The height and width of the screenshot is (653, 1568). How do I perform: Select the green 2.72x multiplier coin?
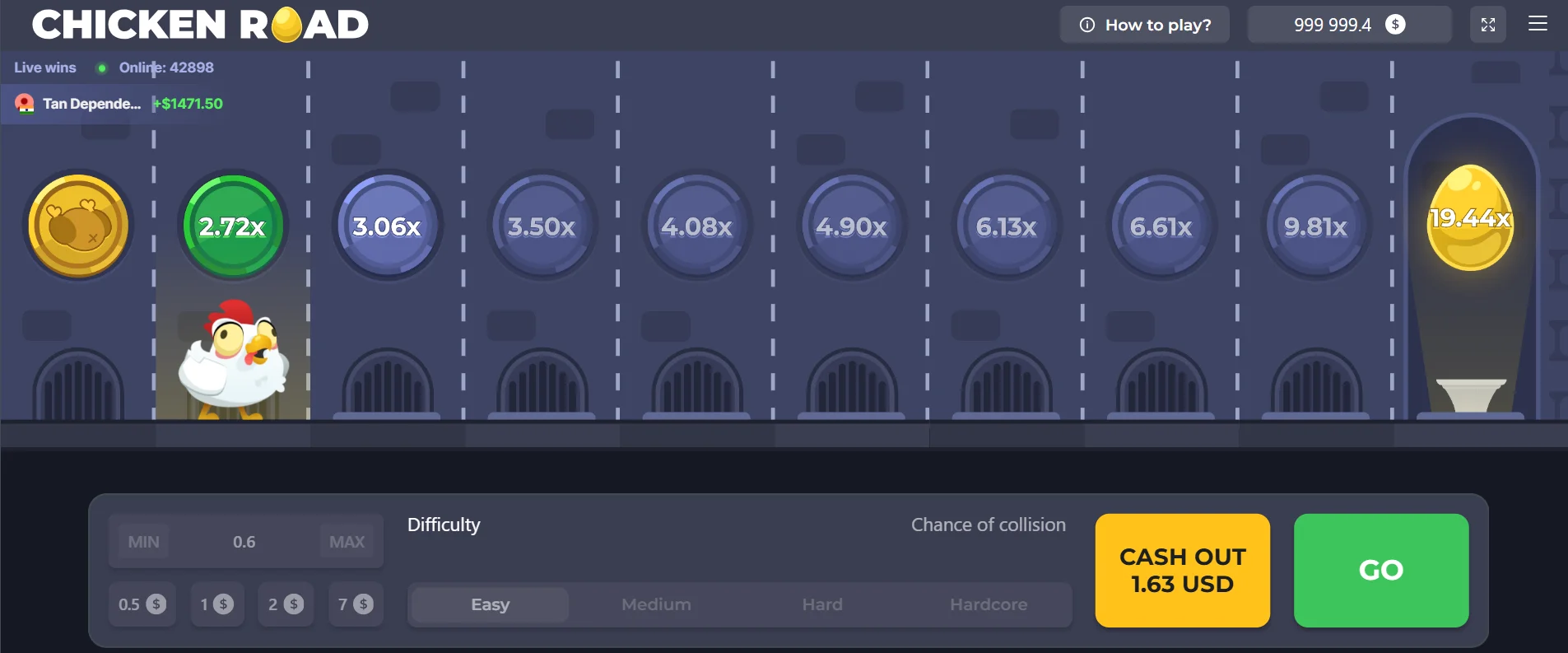click(x=233, y=226)
